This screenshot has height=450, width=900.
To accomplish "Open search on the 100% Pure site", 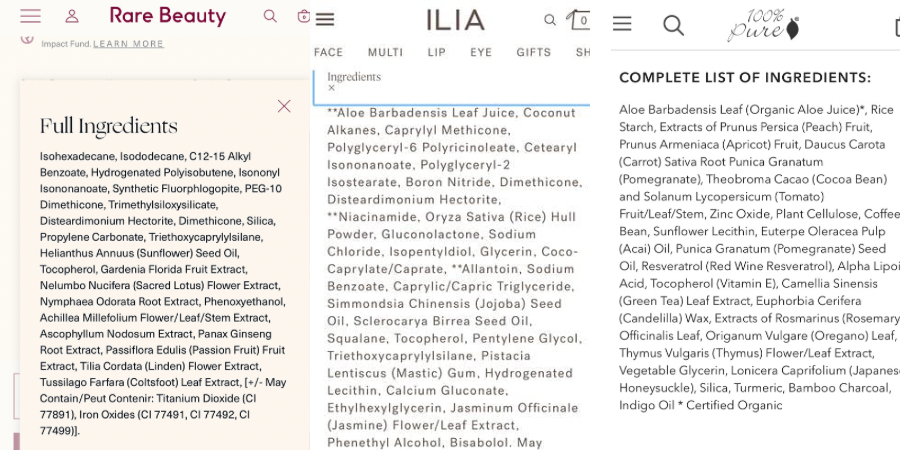I will click(673, 25).
